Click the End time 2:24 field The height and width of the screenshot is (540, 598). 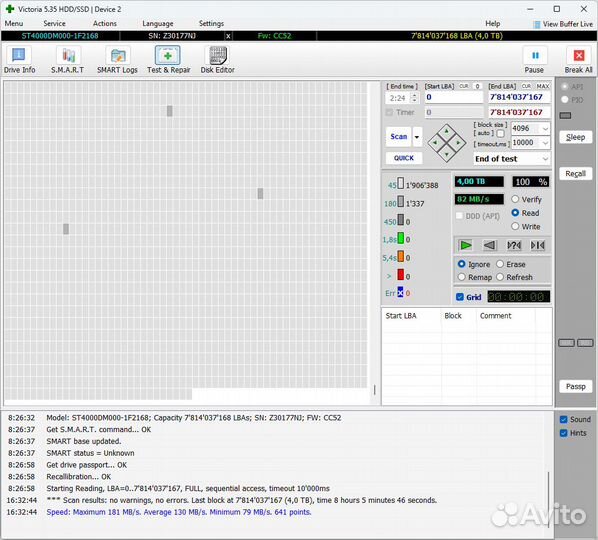coord(397,98)
